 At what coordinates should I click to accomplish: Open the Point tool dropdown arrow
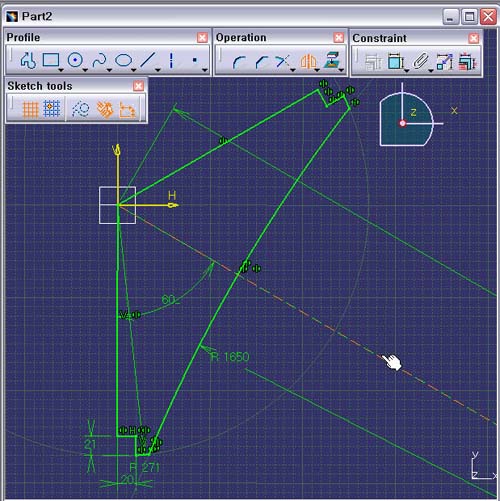point(205,70)
